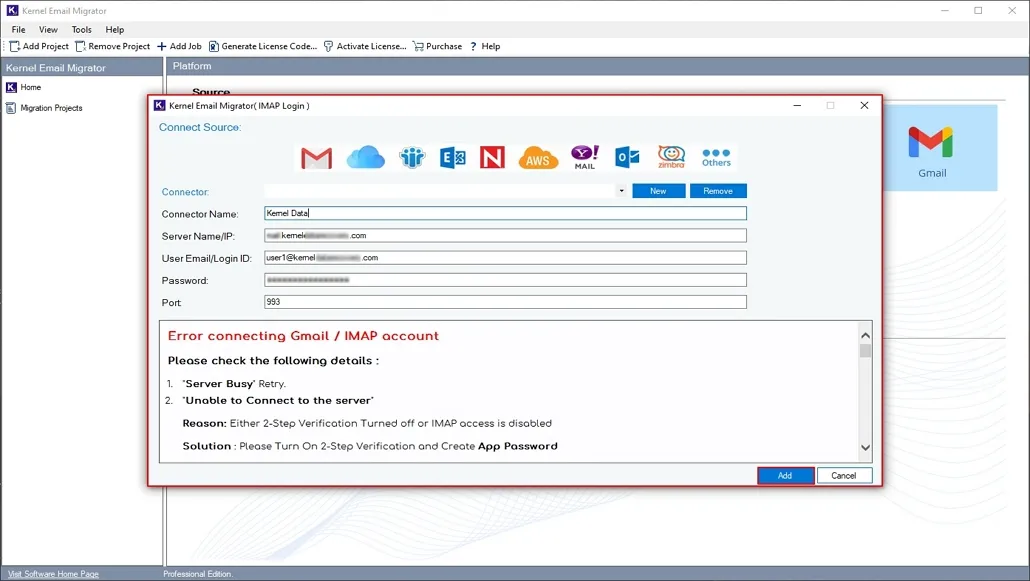Select Gmail as the source platform
1030x581 pixels.
pyautogui.click(x=315, y=156)
